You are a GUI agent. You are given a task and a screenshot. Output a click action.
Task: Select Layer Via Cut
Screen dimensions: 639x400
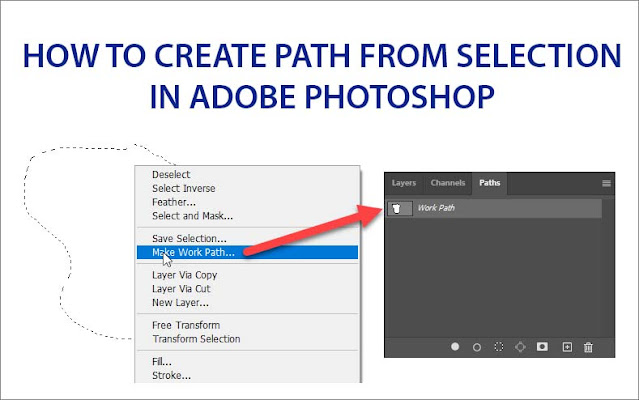point(181,289)
